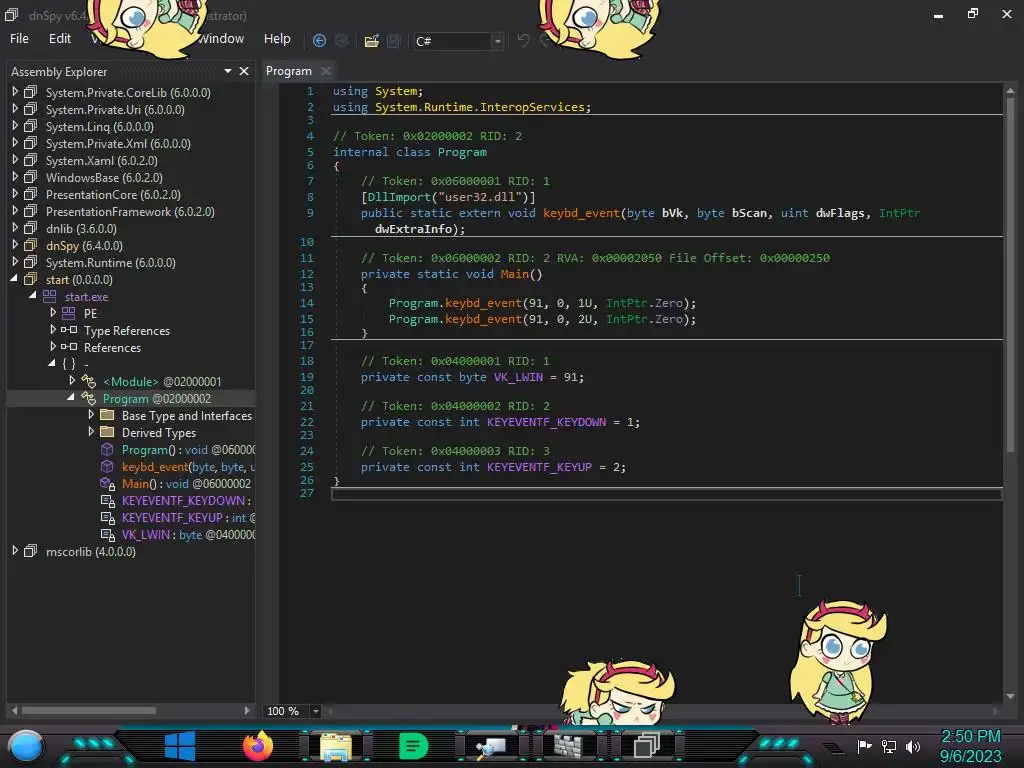Click the green chat app taskbar icon

click(413, 746)
